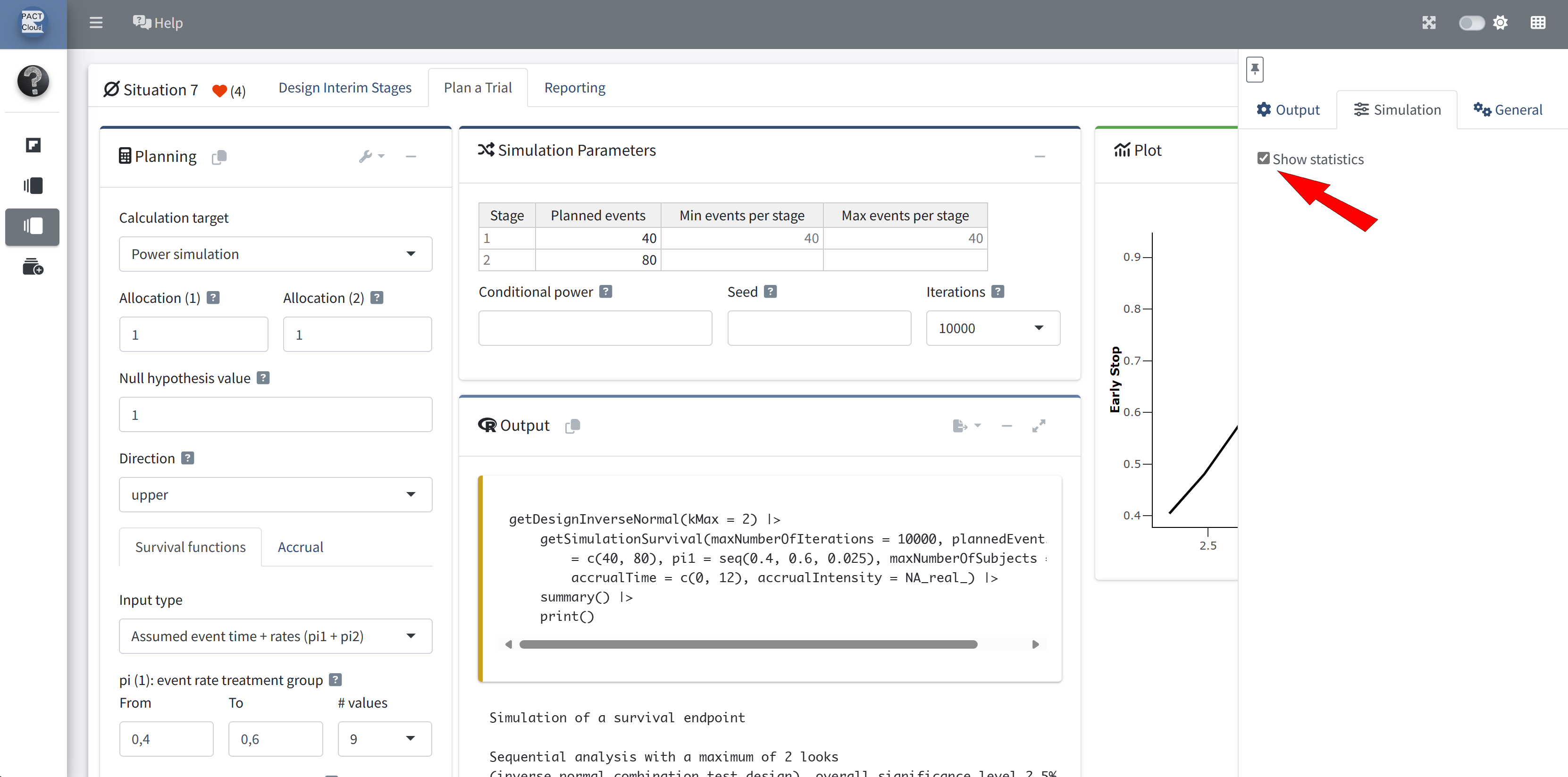Open the General settings tab
The image size is (1568, 777).
coord(1508,110)
